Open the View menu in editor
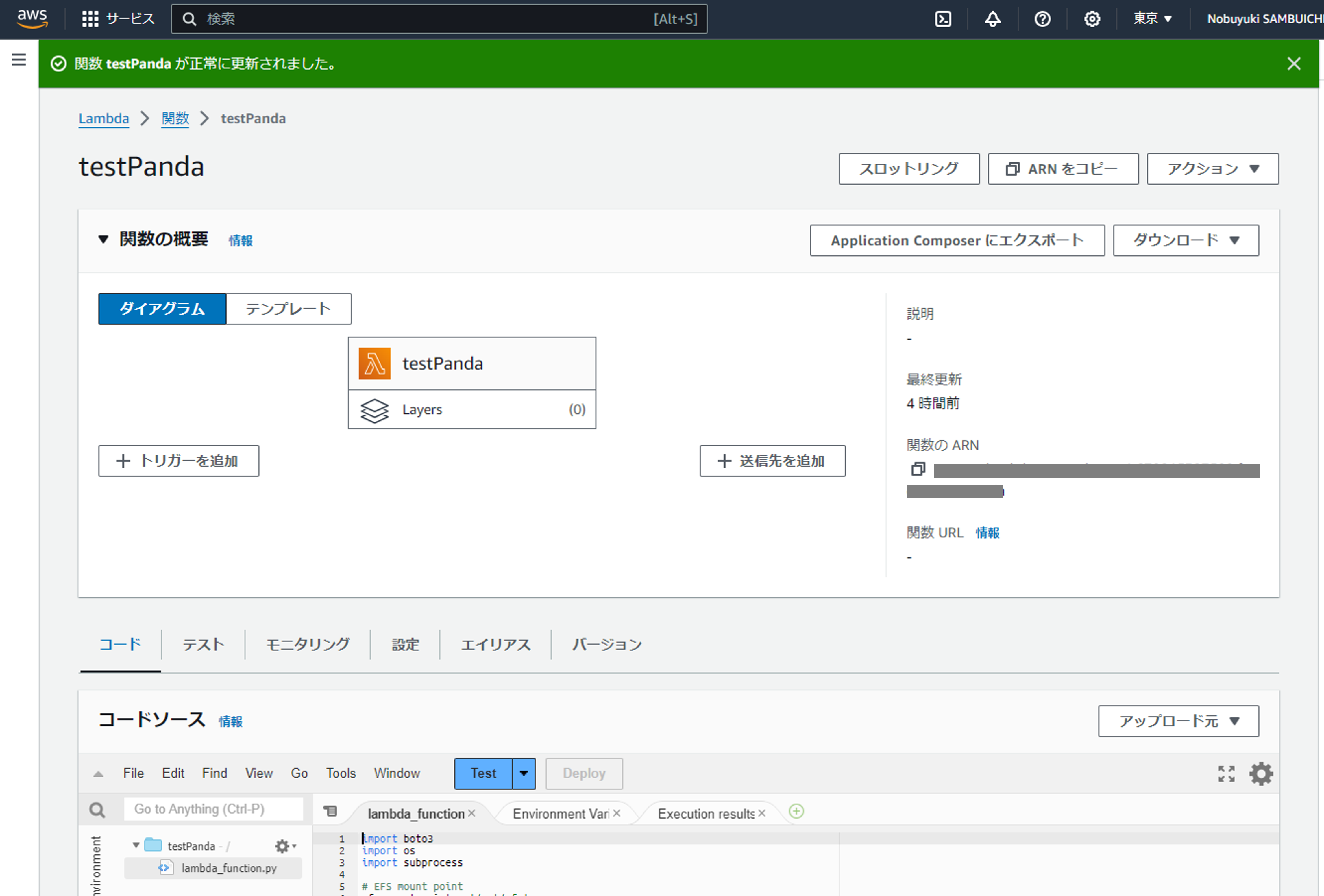 (259, 773)
